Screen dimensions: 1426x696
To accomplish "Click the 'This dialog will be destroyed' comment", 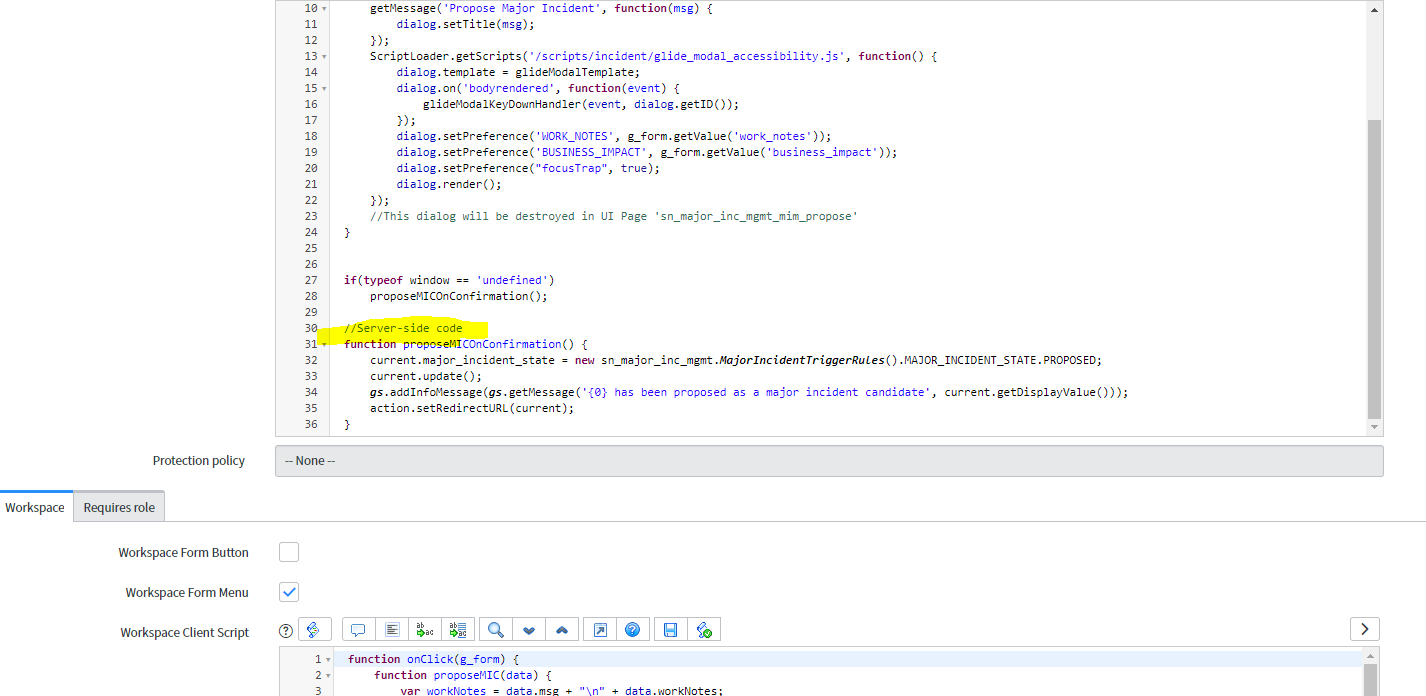I will (x=613, y=216).
